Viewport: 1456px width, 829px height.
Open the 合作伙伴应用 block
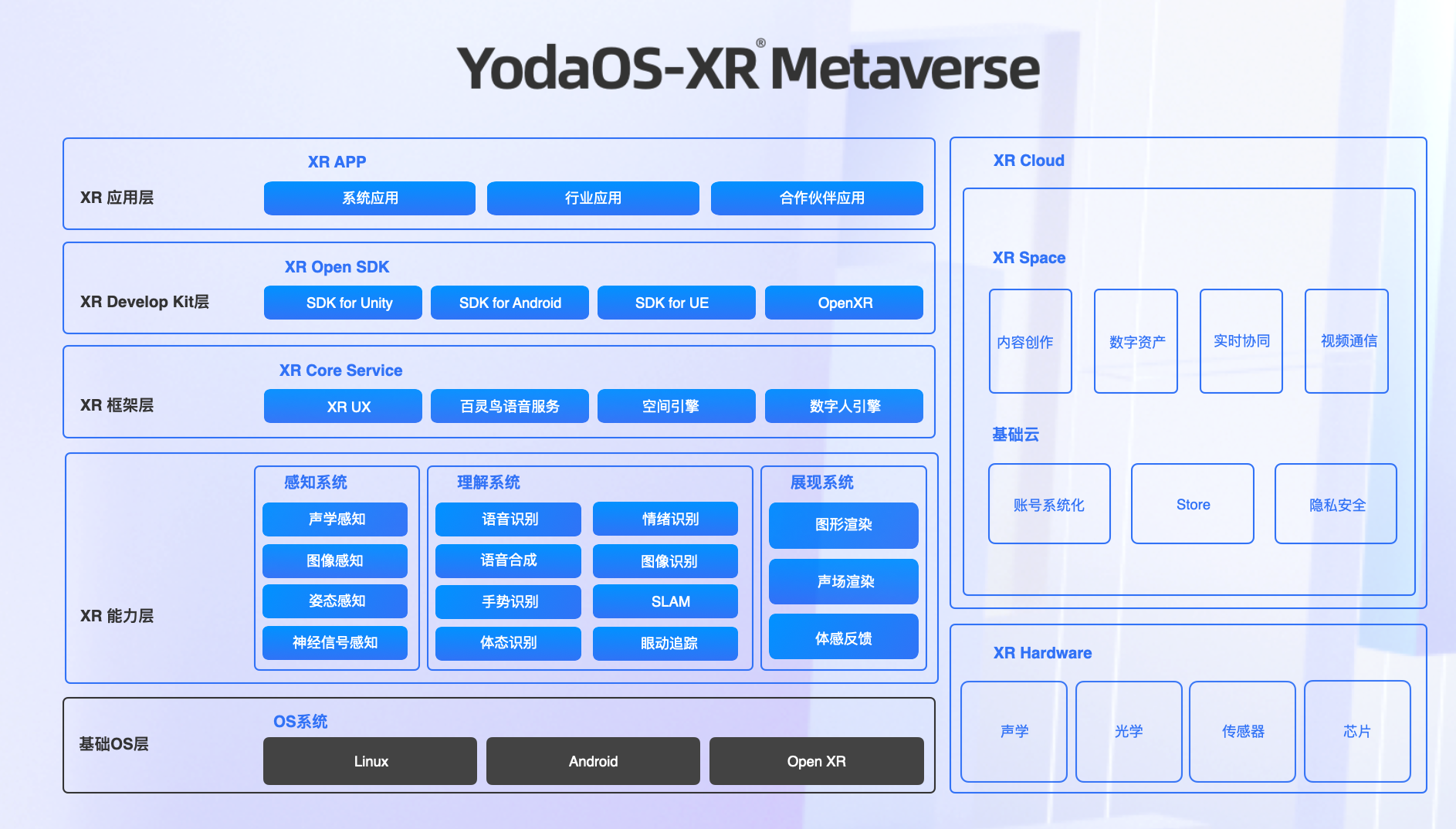click(x=816, y=198)
